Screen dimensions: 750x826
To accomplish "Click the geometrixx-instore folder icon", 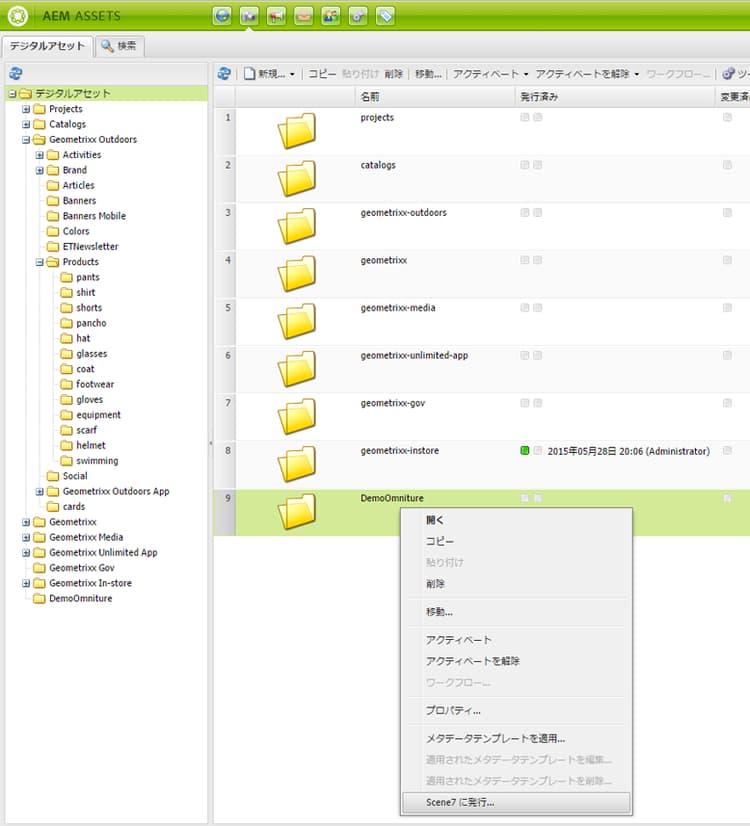I will 297,464.
